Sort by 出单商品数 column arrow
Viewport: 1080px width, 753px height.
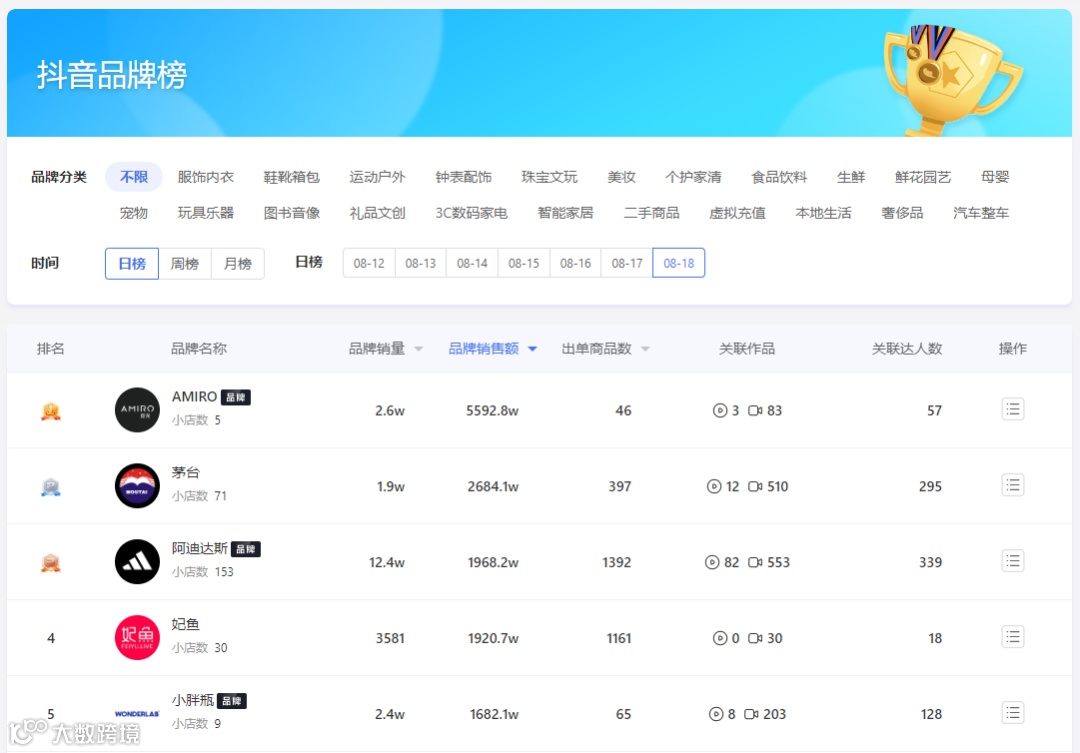coord(645,349)
